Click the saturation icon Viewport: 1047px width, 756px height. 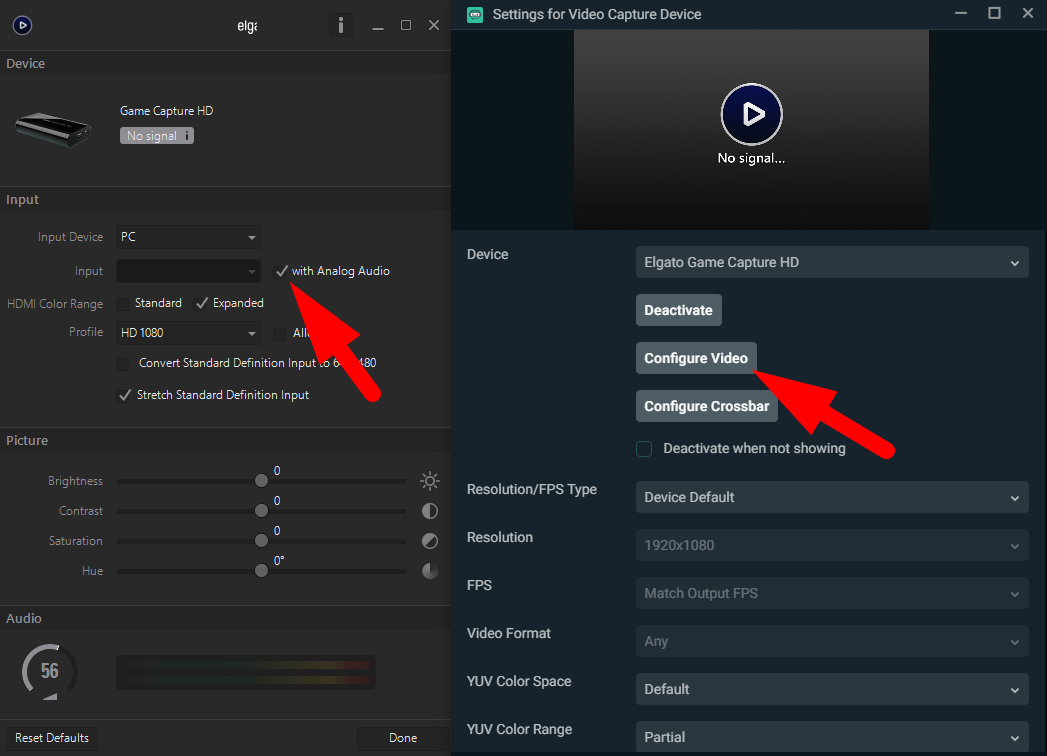430,541
